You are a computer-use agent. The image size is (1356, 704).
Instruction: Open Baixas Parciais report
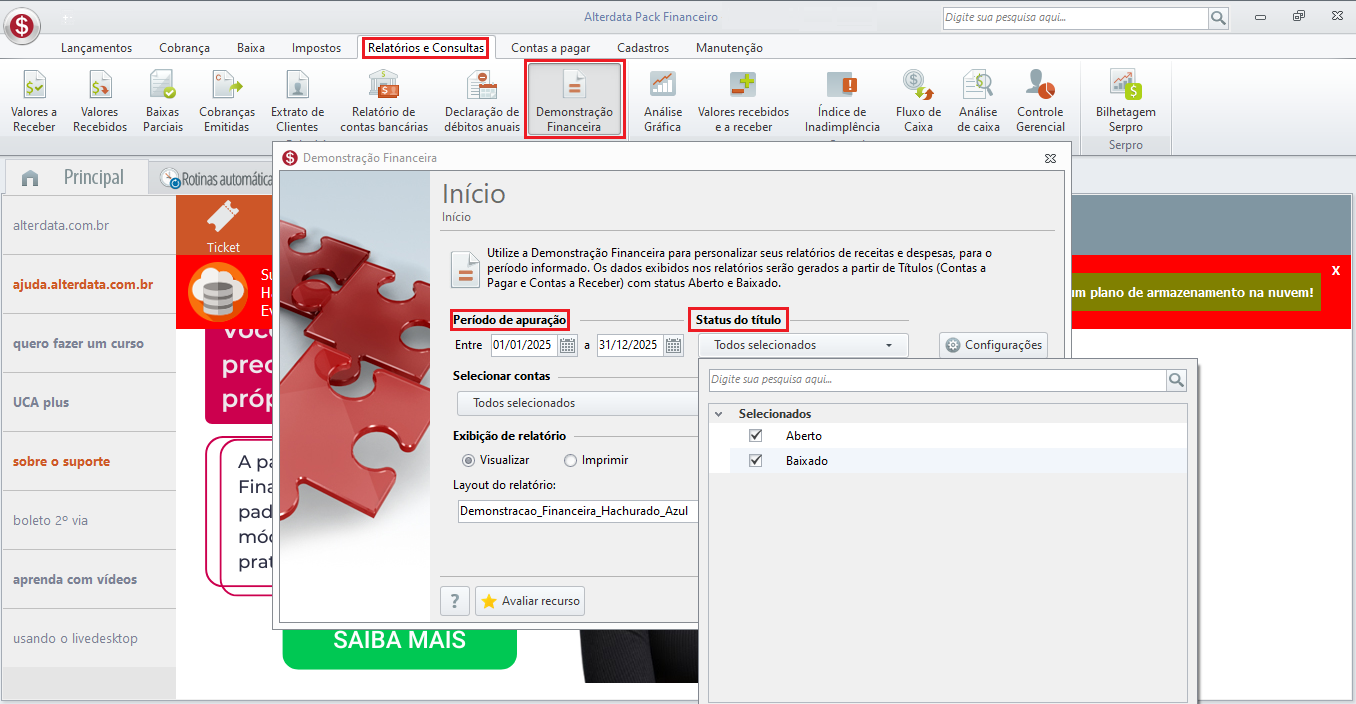pos(163,101)
